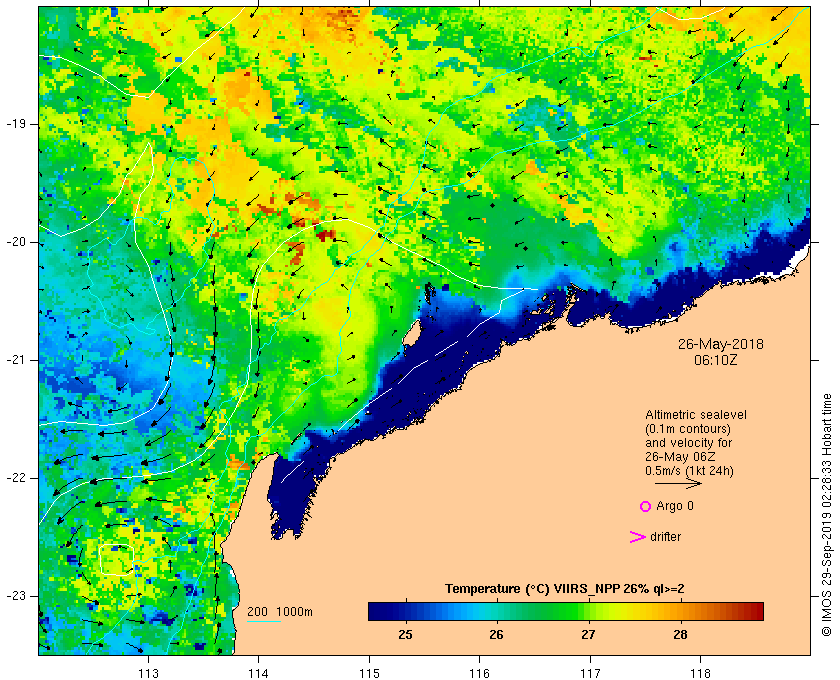Click latitude axis label '-20'
Screen dimensions: 840x680
point(15,242)
